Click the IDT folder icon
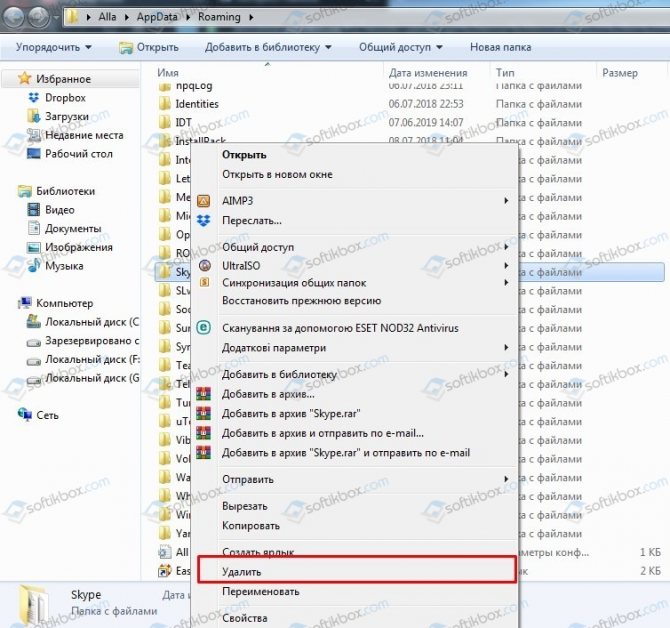Image resolution: width=670 pixels, height=628 pixels. click(165, 122)
